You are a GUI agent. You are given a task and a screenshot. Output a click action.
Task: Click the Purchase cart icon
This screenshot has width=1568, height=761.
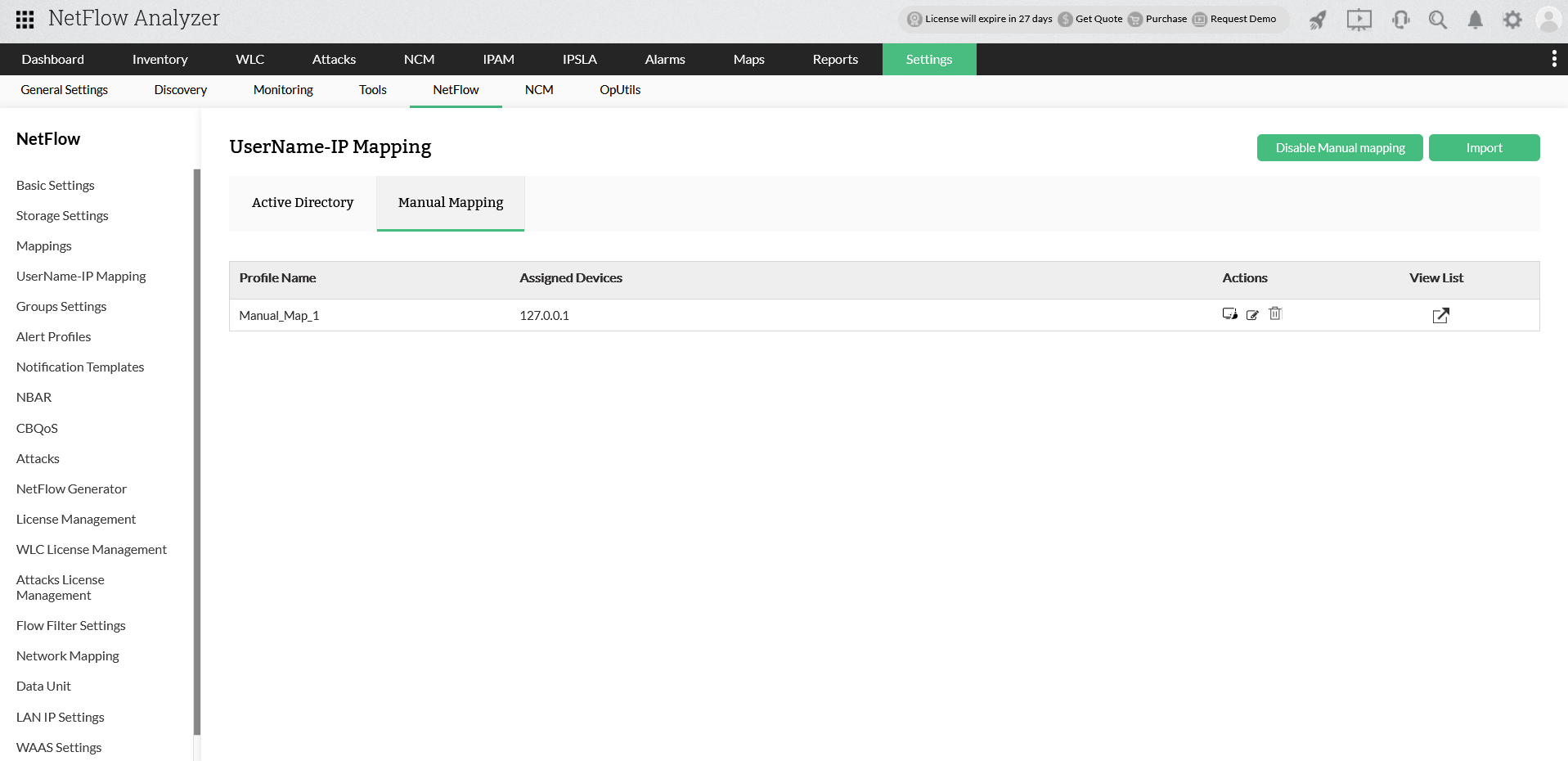coord(1135,19)
